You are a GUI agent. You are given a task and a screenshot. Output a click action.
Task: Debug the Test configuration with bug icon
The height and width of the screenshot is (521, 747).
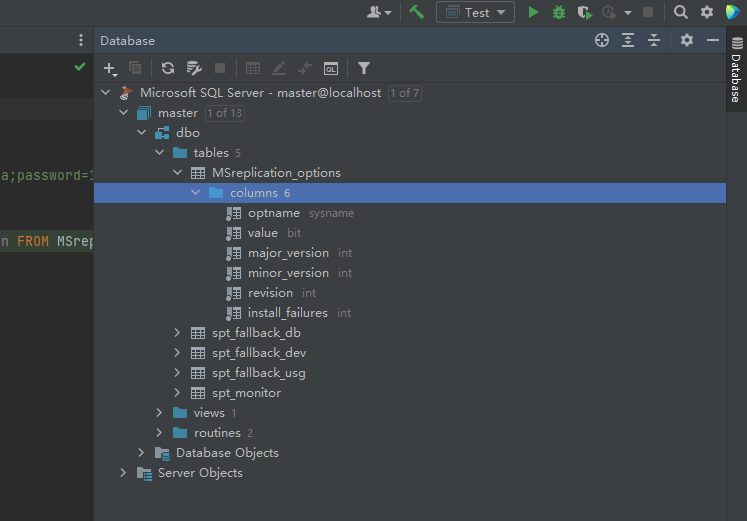pyautogui.click(x=559, y=12)
